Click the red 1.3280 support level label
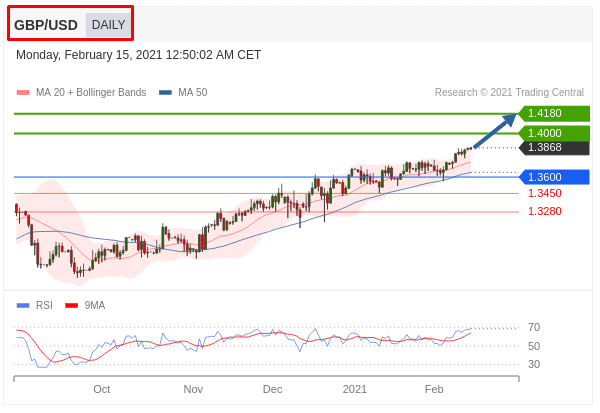The image size is (600, 413). [x=544, y=211]
